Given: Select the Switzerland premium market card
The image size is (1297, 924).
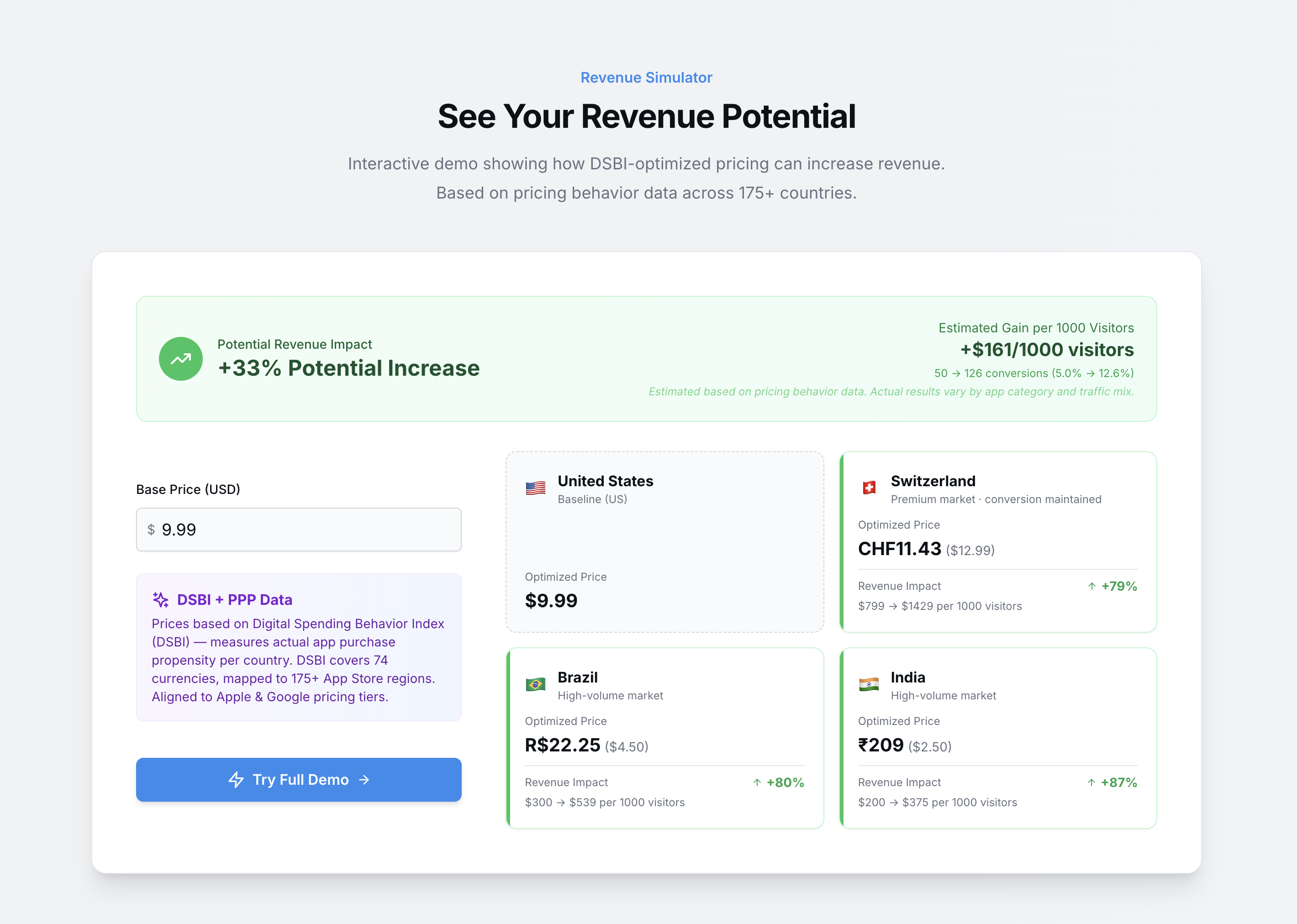Looking at the screenshot, I should pos(998,541).
